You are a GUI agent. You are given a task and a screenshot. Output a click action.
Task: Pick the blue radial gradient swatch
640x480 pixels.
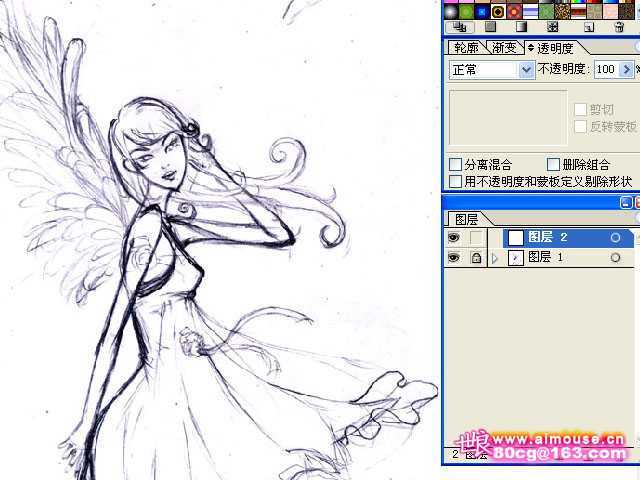(482, 11)
